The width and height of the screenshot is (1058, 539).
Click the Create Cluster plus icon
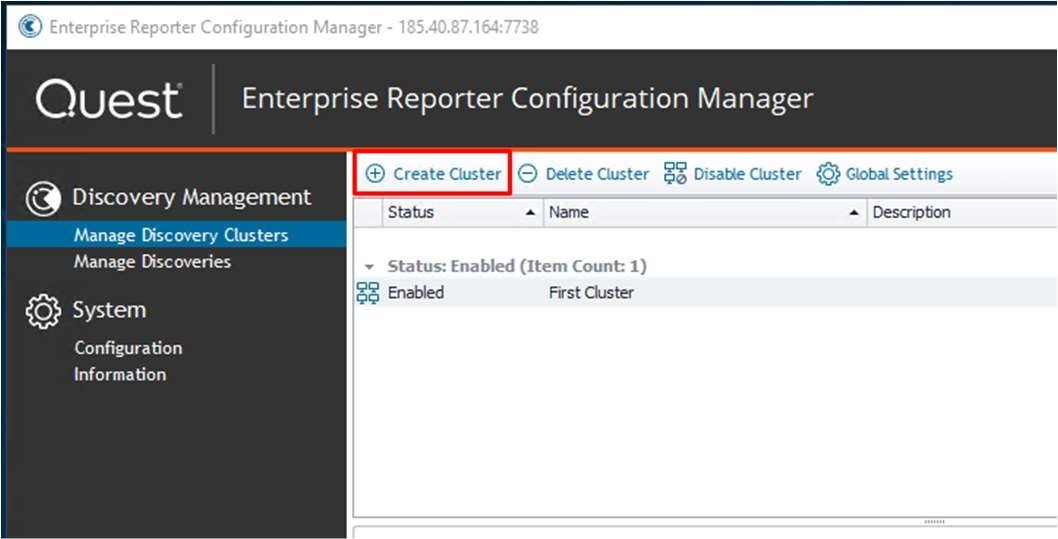[374, 174]
